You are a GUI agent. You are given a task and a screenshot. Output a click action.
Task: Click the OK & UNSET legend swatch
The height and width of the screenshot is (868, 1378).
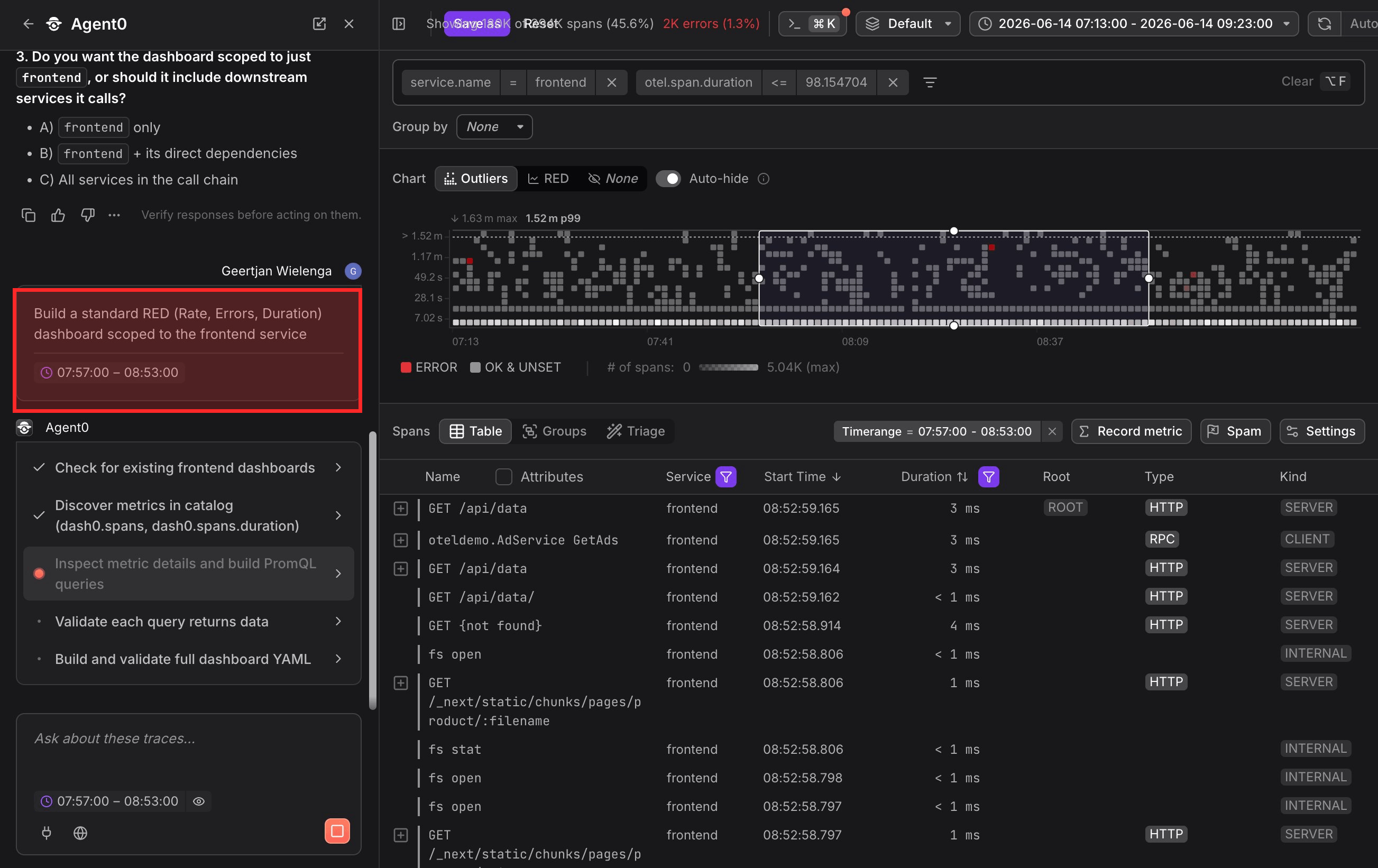475,367
